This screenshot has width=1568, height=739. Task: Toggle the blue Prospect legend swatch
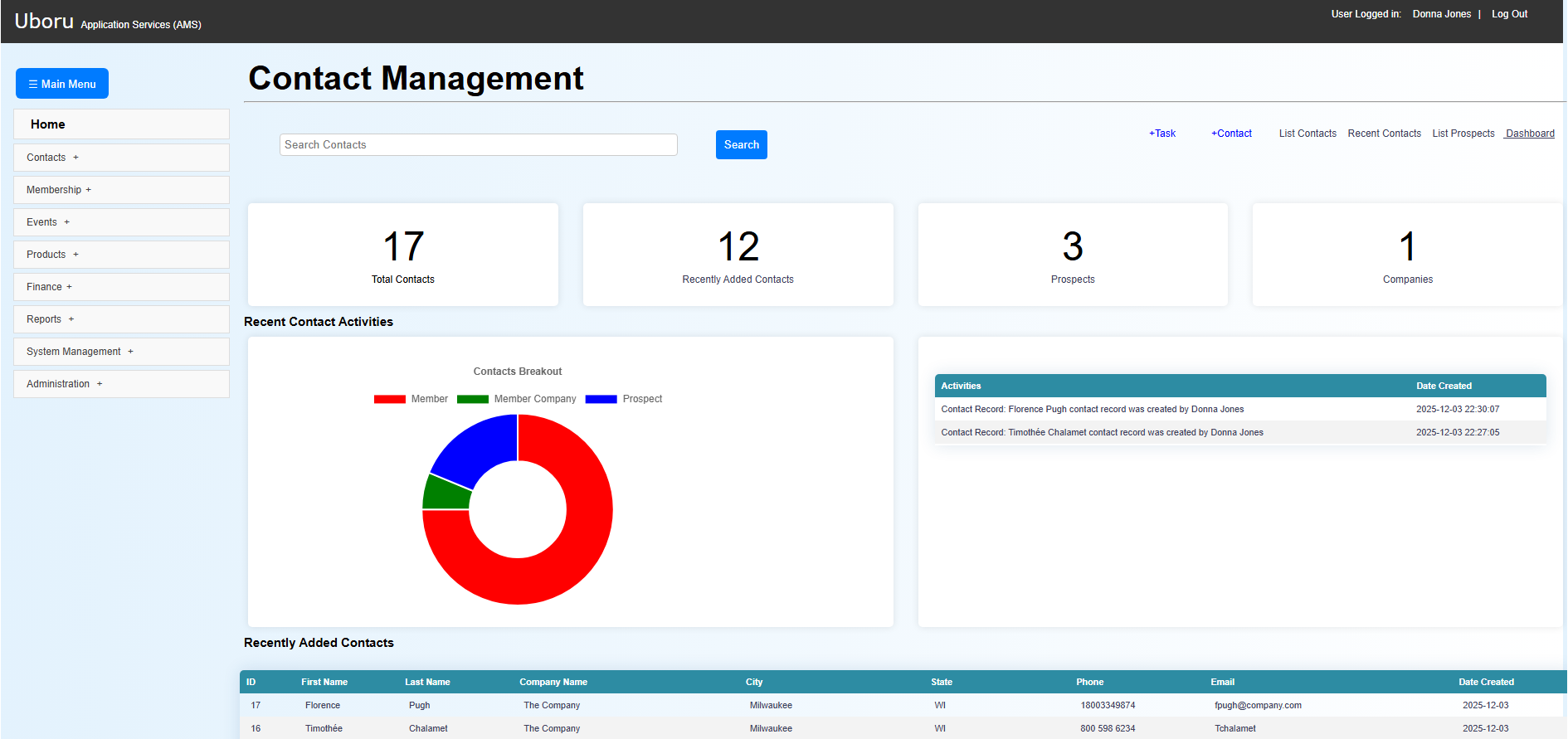tap(601, 399)
